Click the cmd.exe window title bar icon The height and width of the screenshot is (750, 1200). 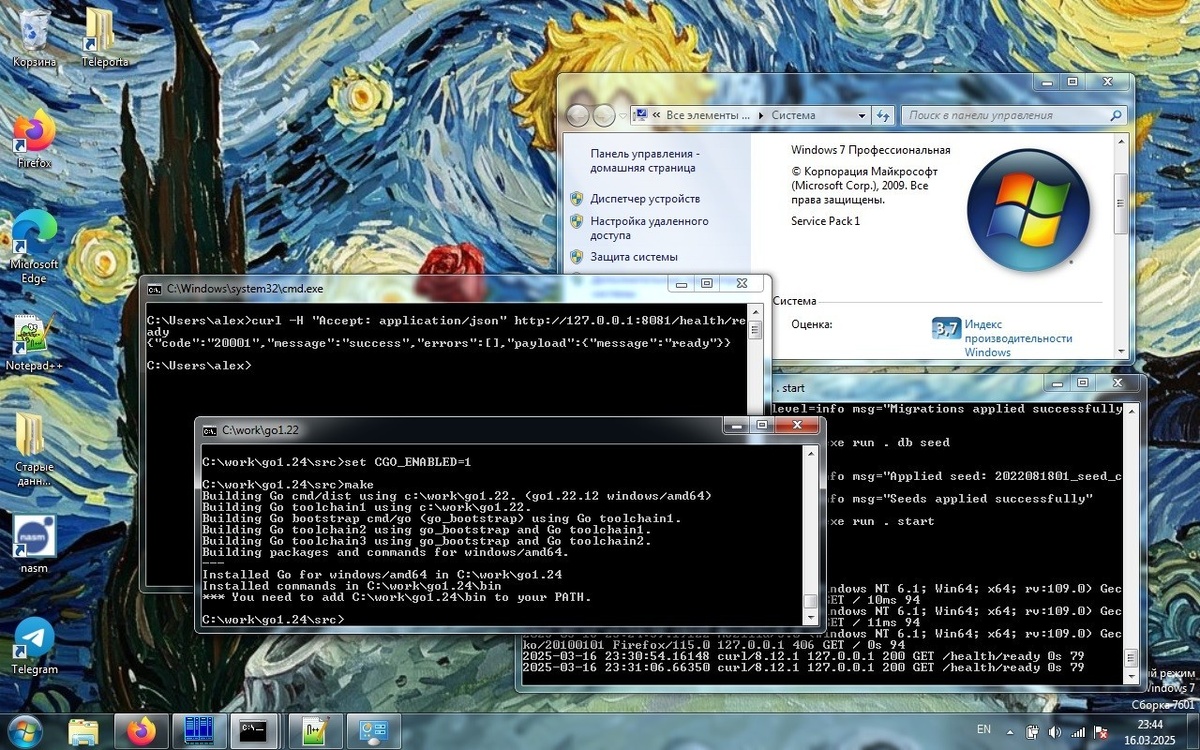tap(154, 288)
